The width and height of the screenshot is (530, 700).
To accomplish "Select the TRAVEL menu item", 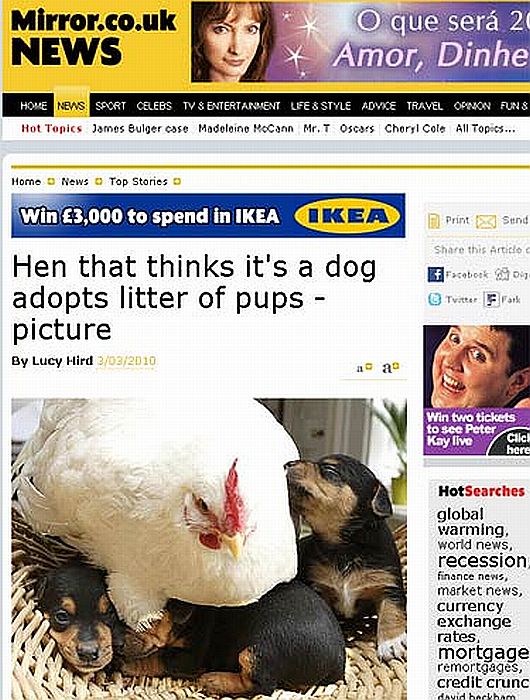I will 424,106.
